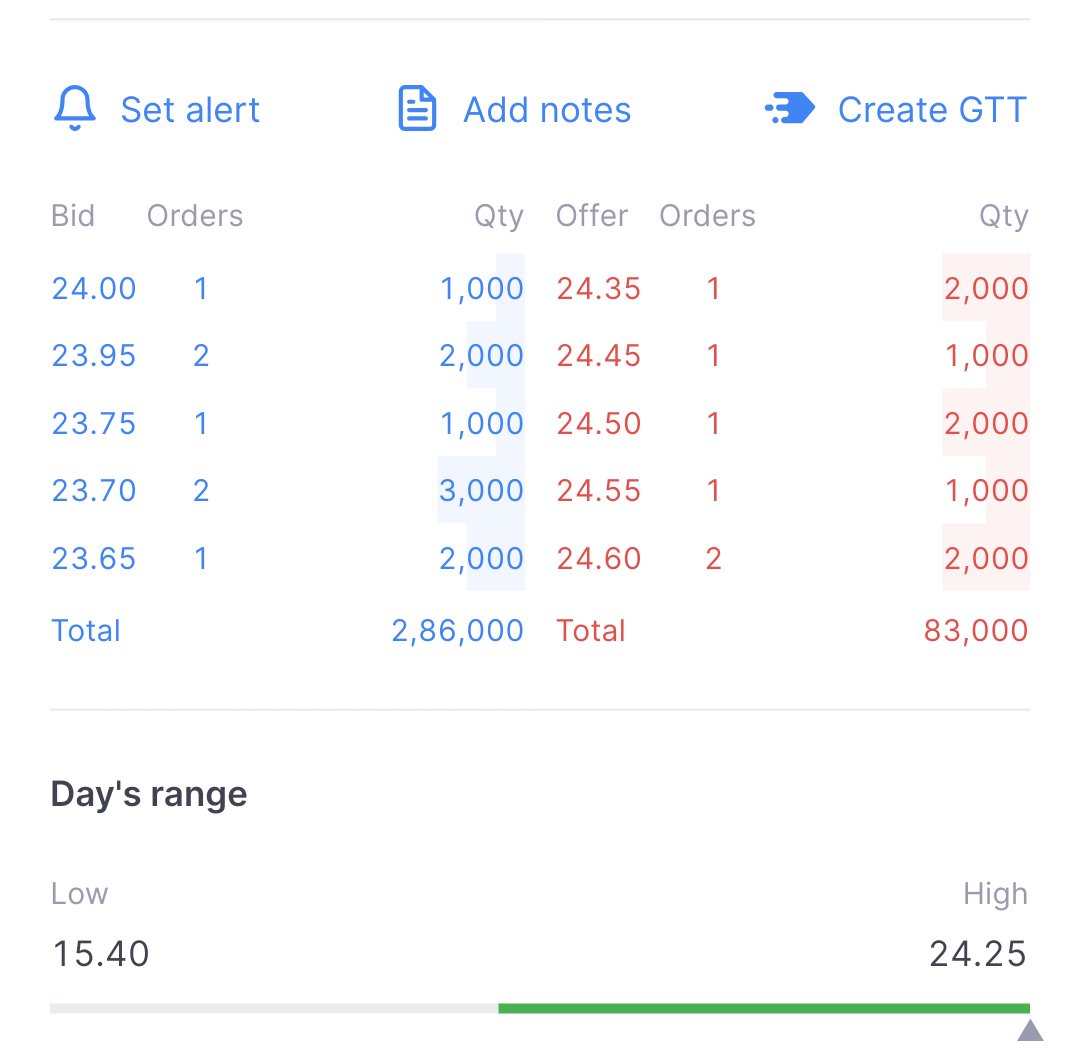Tap the gray range marker triangle

click(x=1030, y=1031)
